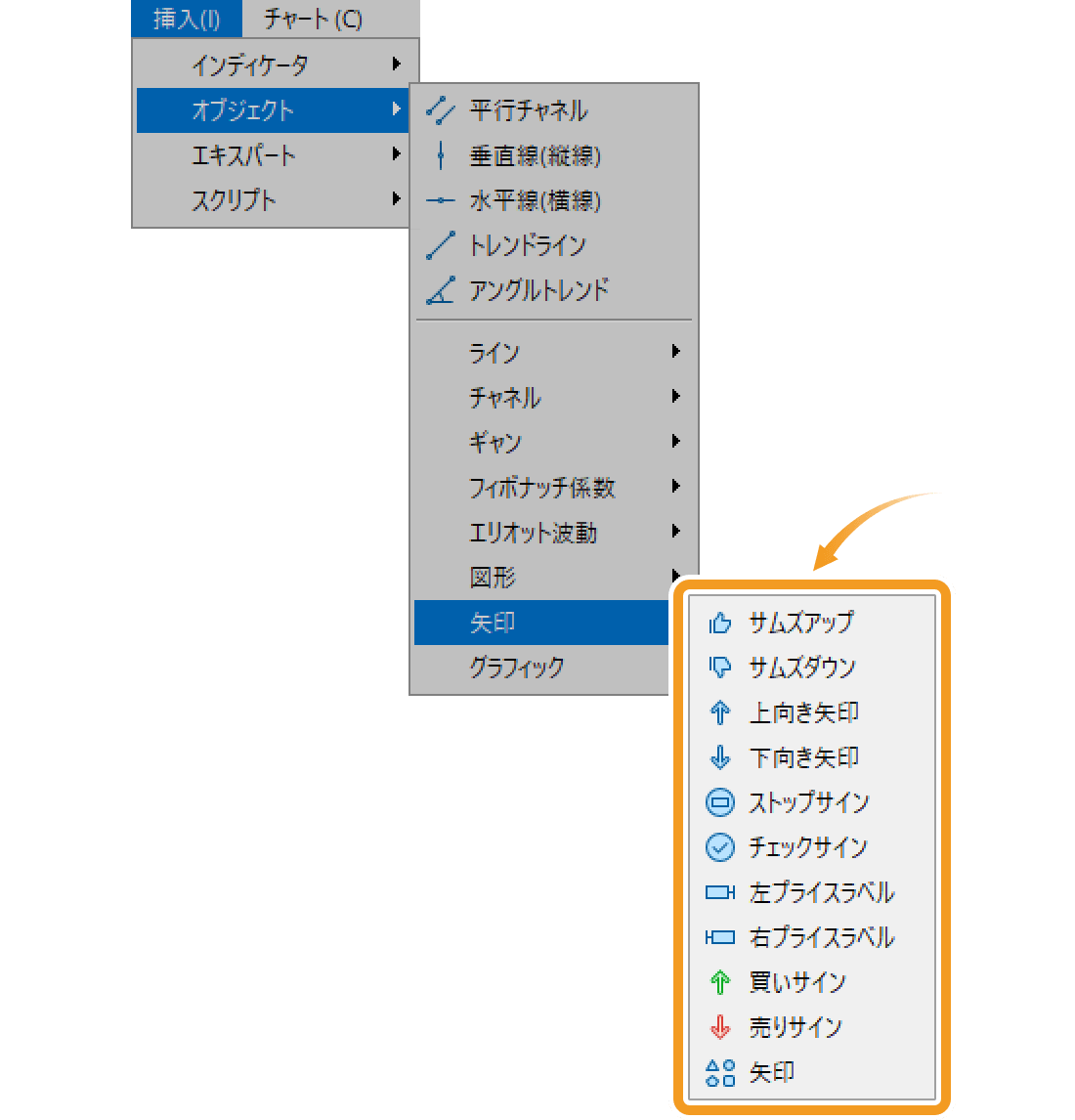The width and height of the screenshot is (1075, 1120).
Task: Click the 水平線(横線) label
Action: pos(535,200)
